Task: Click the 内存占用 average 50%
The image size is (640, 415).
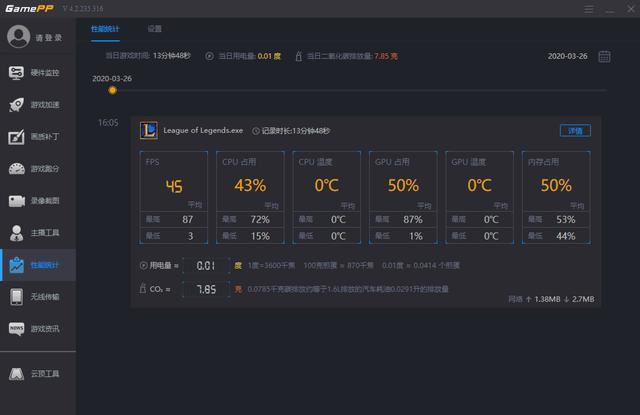Action: (556, 186)
